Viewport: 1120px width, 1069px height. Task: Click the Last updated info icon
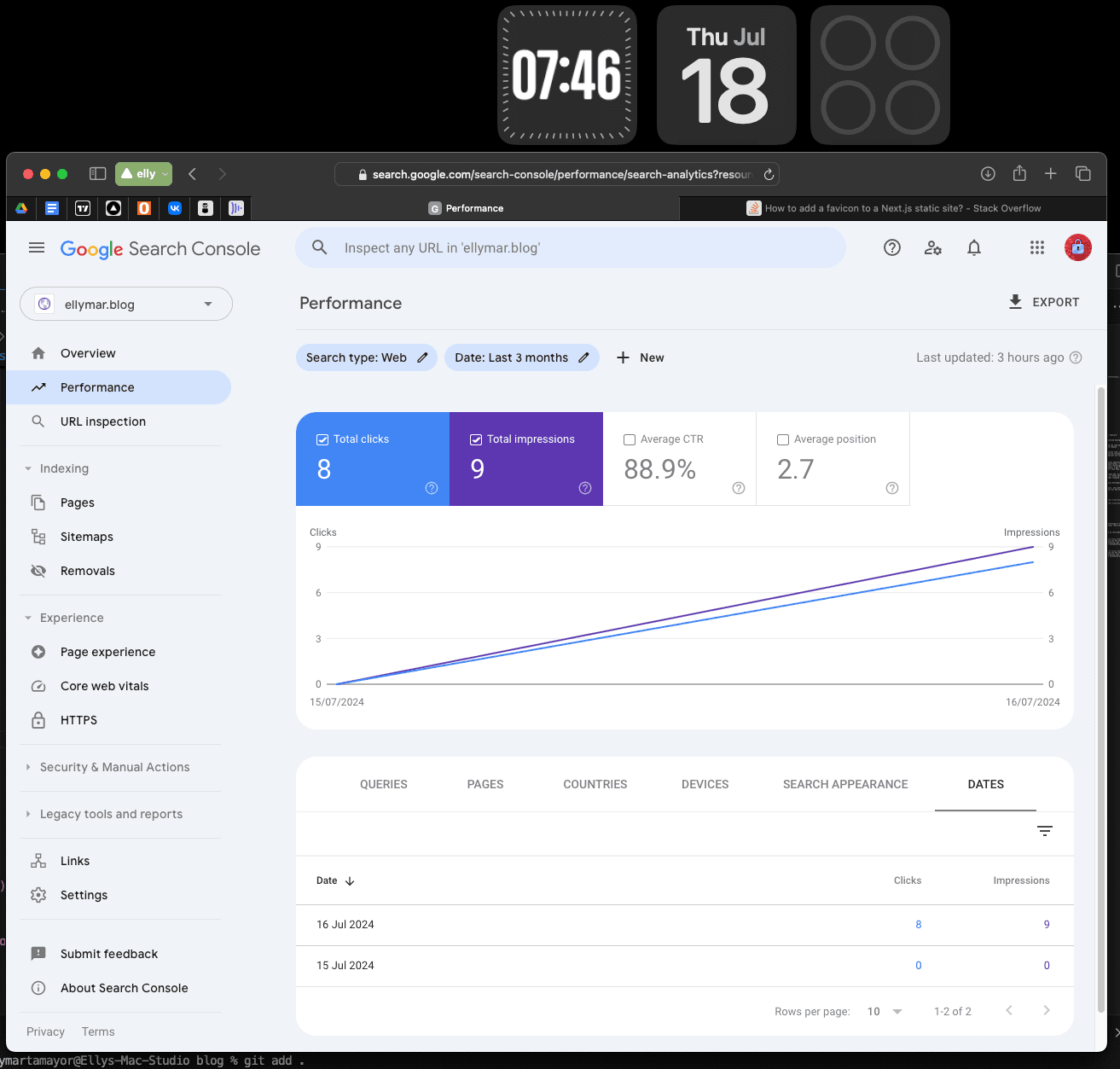[1076, 357]
